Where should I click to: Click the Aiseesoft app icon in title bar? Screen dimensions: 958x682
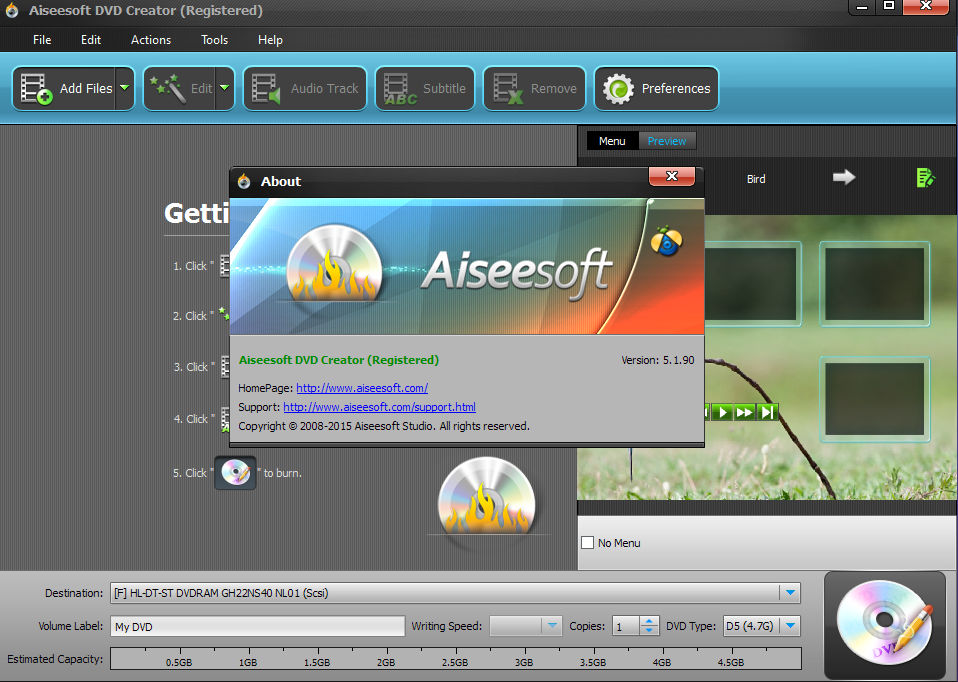(x=12, y=11)
